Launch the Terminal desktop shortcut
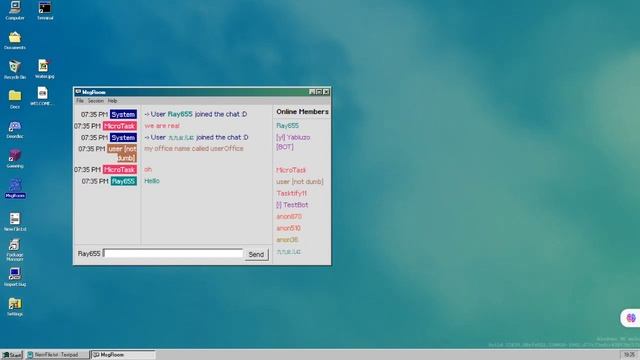The height and width of the screenshot is (360, 640). pos(45,10)
